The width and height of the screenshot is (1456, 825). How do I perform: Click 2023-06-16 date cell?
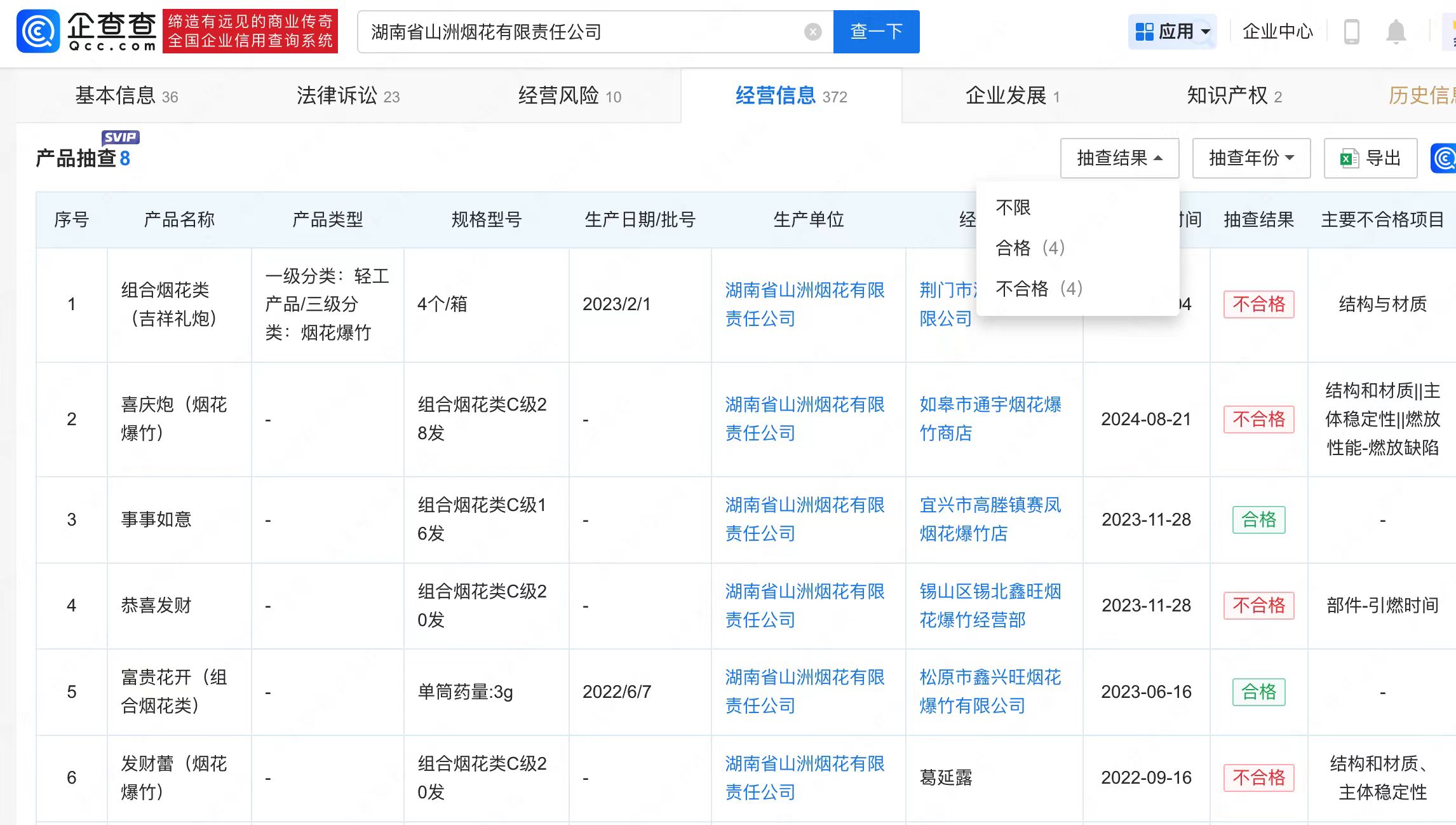coord(1146,692)
